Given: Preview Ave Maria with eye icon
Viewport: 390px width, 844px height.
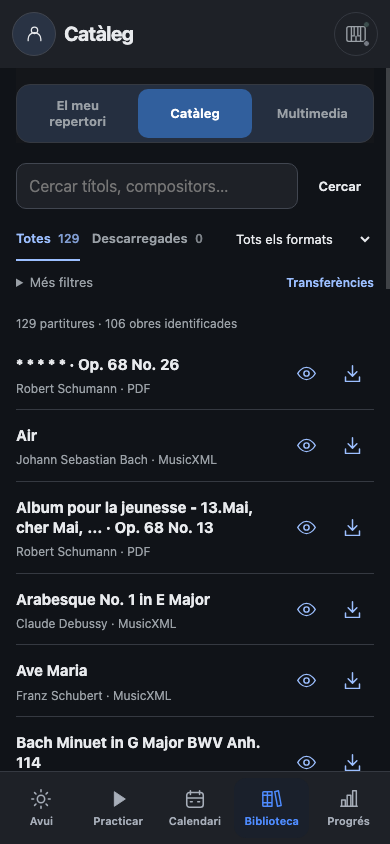Looking at the screenshot, I should pyautogui.click(x=307, y=681).
